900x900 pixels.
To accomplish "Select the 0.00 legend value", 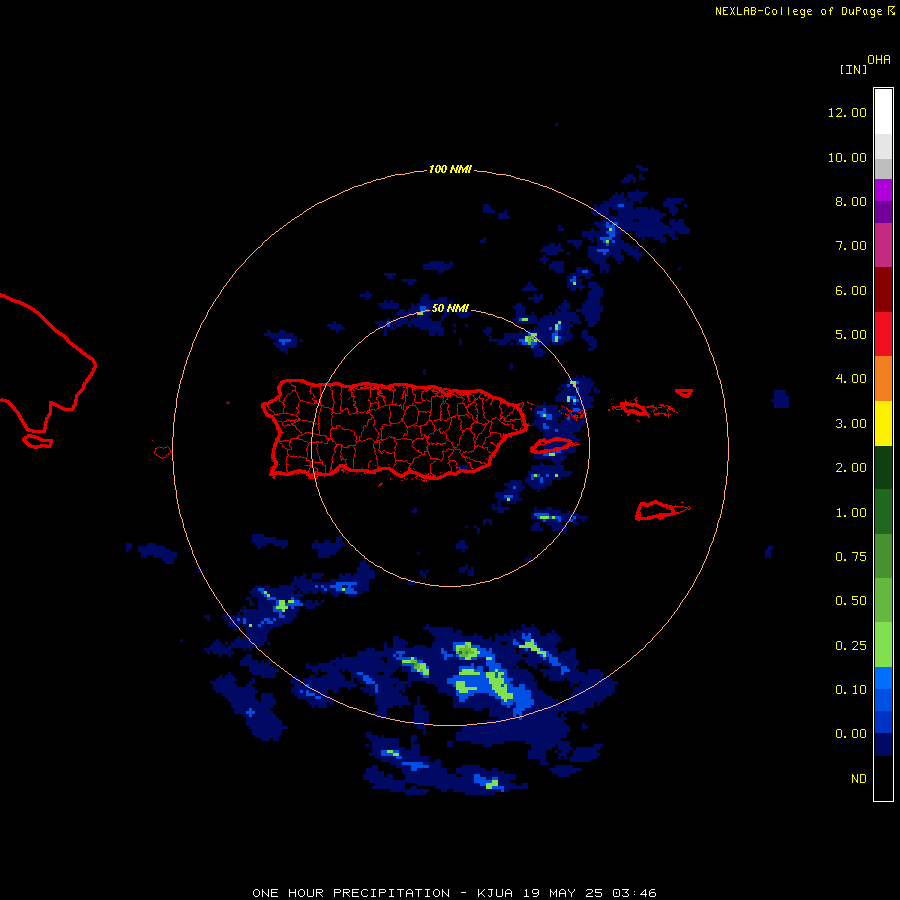I will [851, 734].
